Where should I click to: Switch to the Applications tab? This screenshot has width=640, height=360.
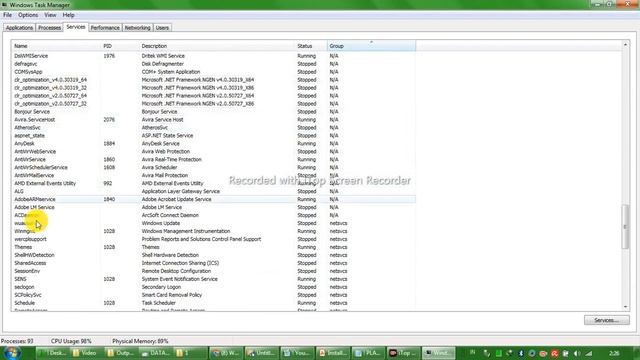pos(19,28)
